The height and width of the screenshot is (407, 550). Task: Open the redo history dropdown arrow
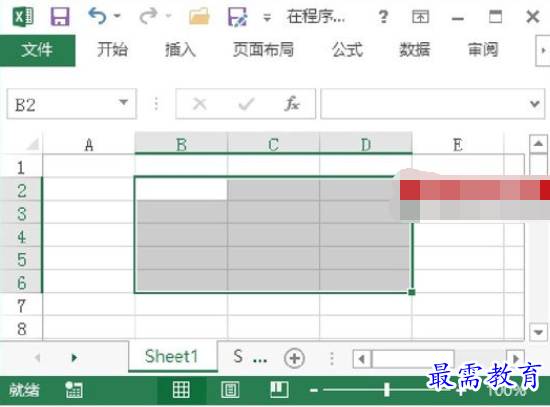[169, 16]
